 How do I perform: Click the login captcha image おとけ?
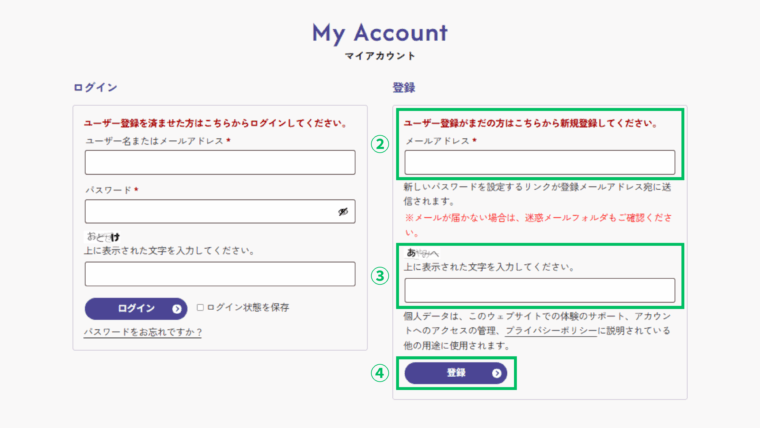pyautogui.click(x=104, y=236)
